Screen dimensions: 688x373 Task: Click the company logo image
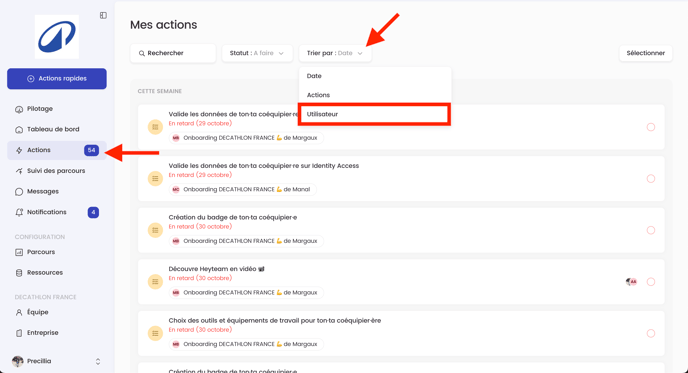click(57, 37)
